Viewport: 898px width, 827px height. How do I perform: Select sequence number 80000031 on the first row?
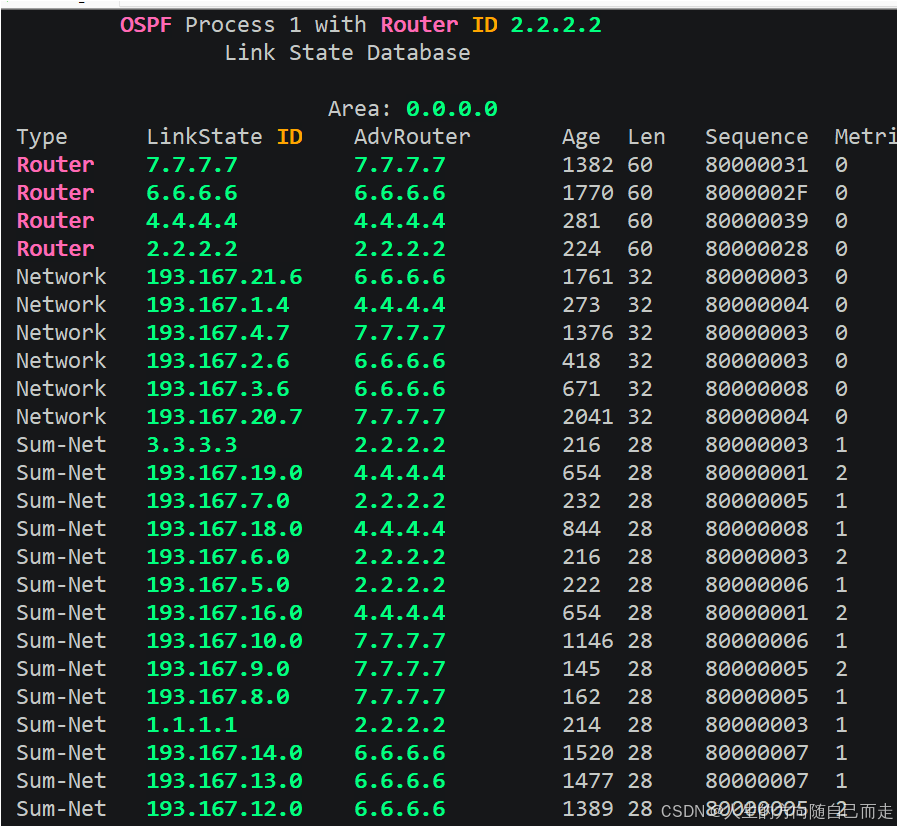point(756,164)
